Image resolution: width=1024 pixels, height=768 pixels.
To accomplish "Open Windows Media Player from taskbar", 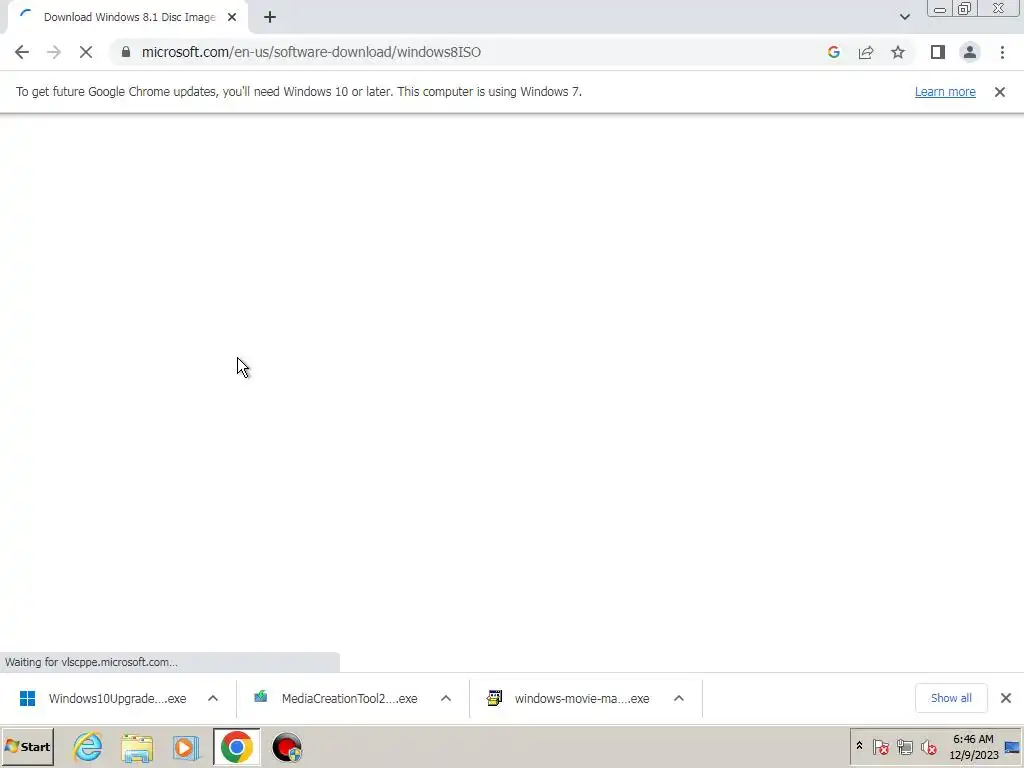I will coord(186,747).
